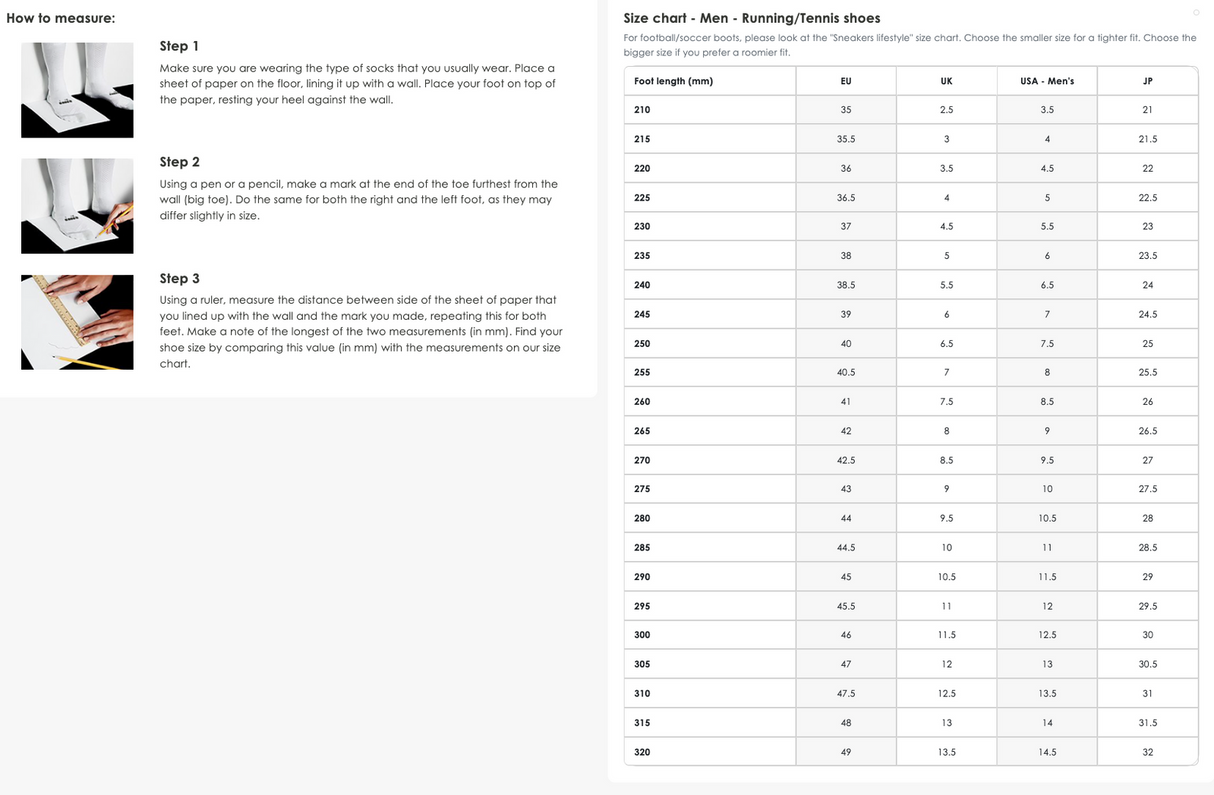Click the Step 1 foot-on-paper illustration
Image resolution: width=1214 pixels, height=795 pixels.
click(77, 90)
